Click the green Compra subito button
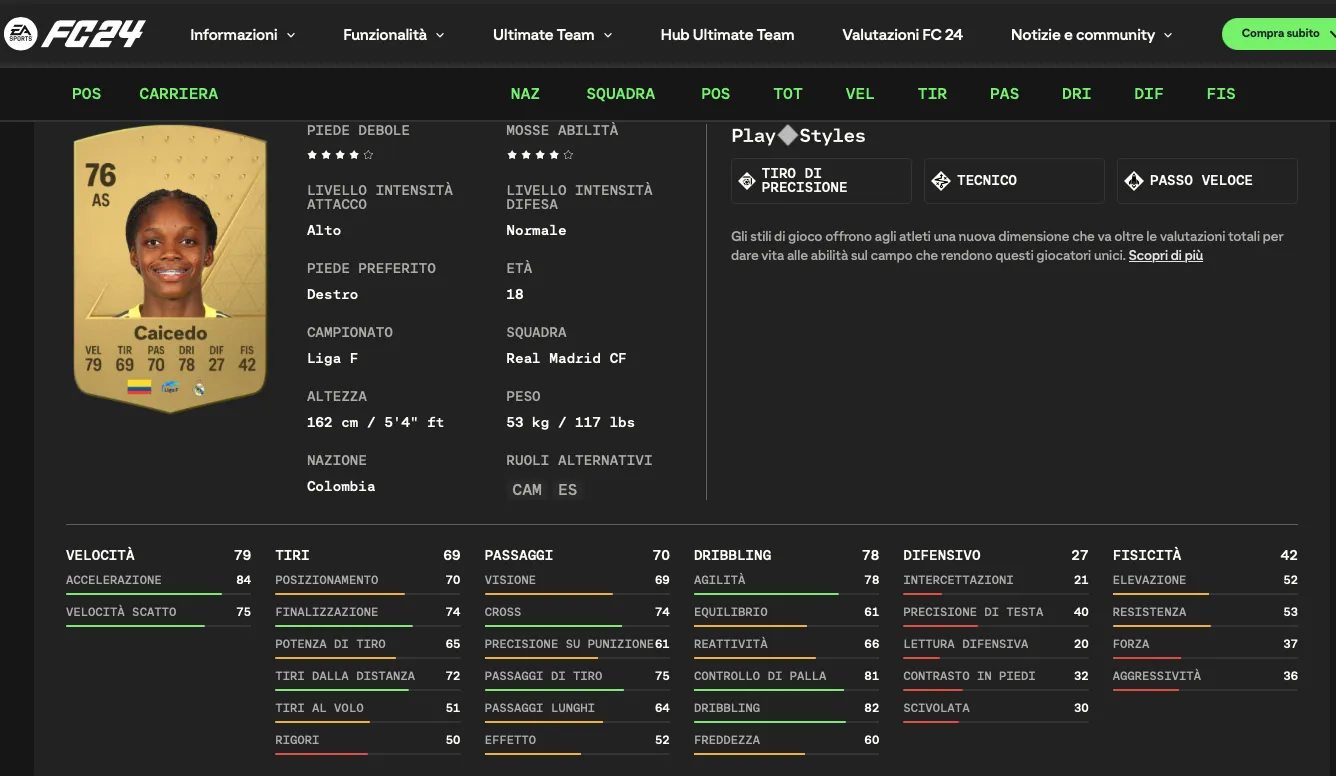 click(1280, 34)
